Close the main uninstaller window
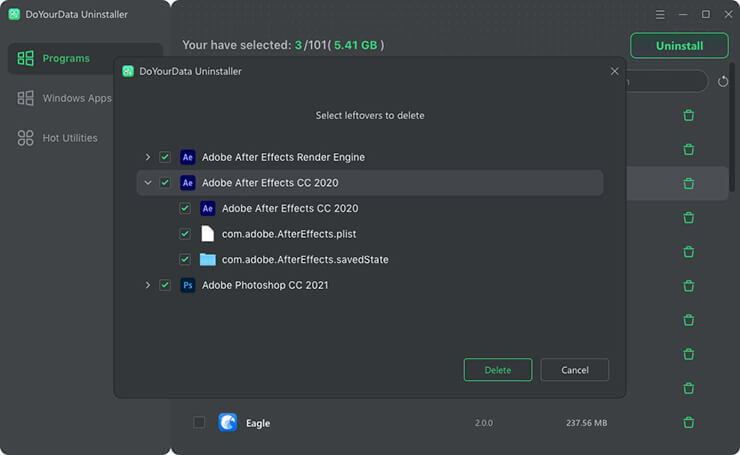This screenshot has height=455, width=740. pos(728,15)
